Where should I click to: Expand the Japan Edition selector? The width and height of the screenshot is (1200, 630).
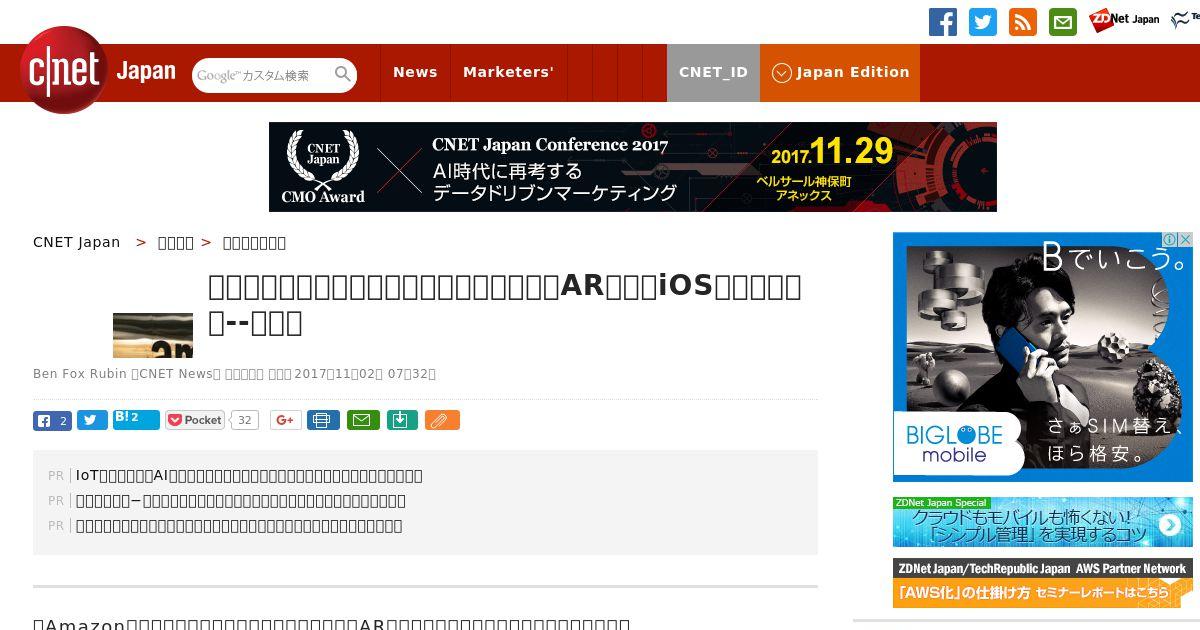840,72
